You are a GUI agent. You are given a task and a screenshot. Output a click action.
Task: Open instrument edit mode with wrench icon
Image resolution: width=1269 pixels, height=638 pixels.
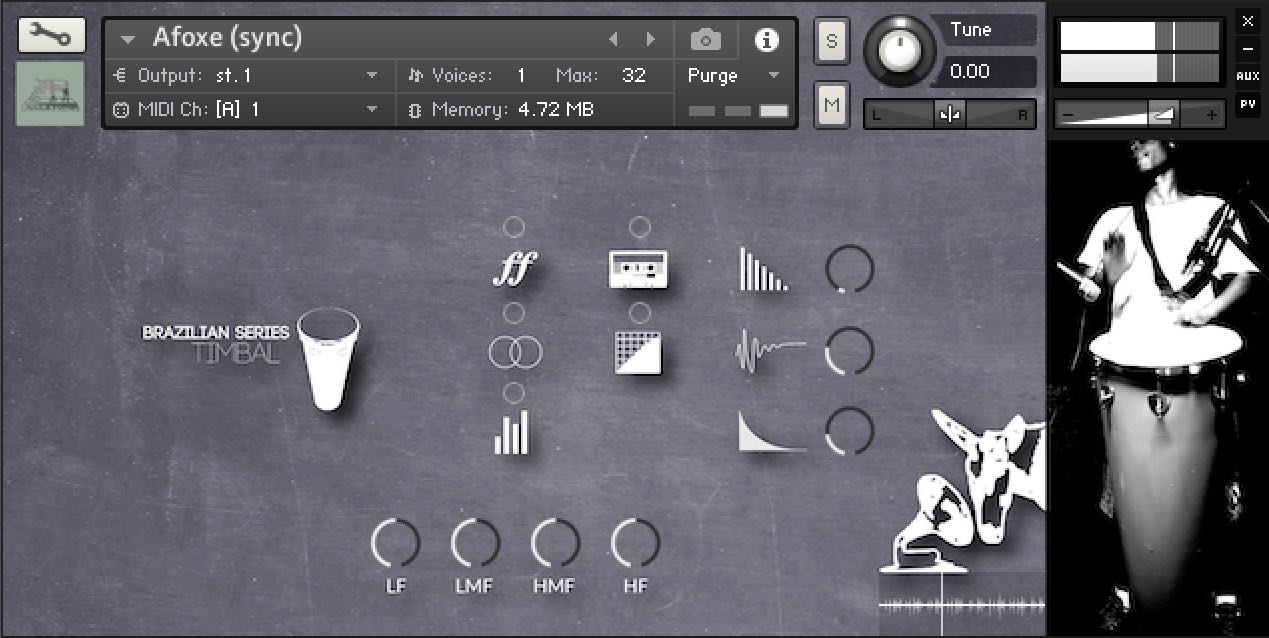tap(50, 37)
